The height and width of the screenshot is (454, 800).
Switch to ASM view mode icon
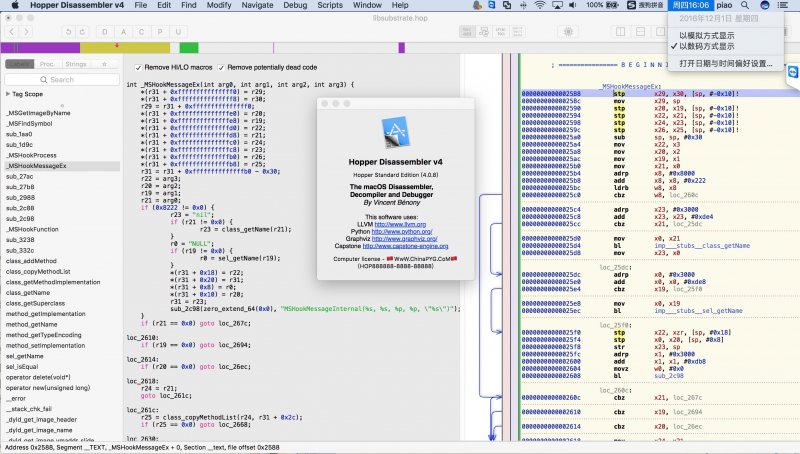(x=467, y=32)
